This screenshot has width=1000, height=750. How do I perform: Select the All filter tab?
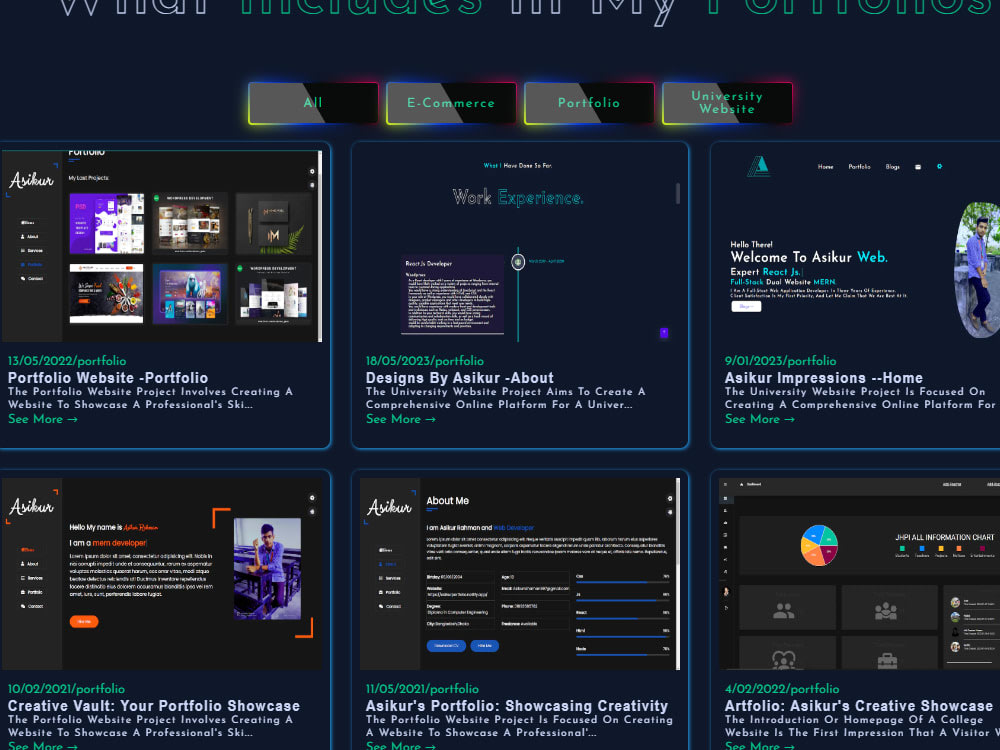(x=313, y=103)
